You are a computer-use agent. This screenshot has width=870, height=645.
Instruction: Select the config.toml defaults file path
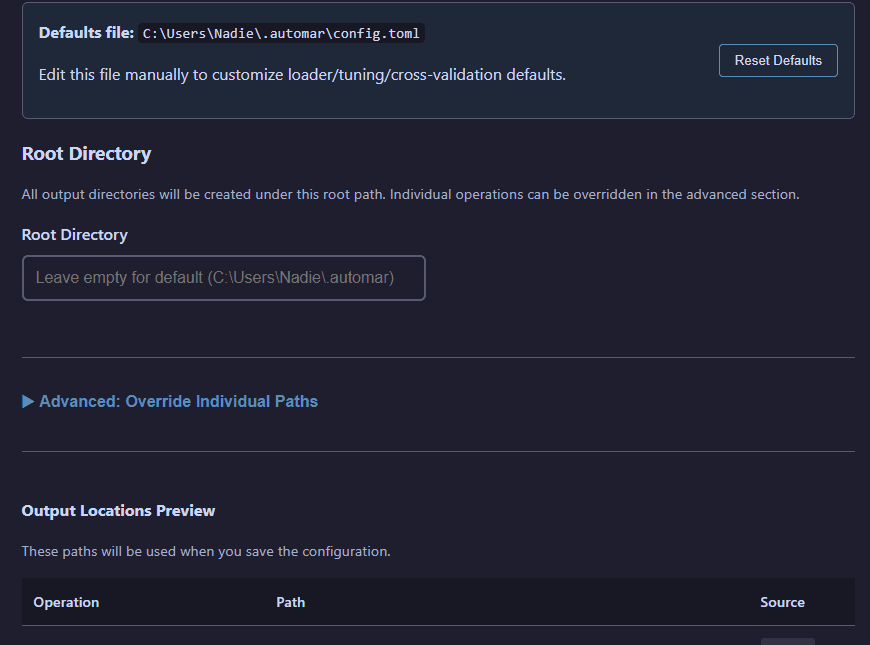[x=281, y=33]
